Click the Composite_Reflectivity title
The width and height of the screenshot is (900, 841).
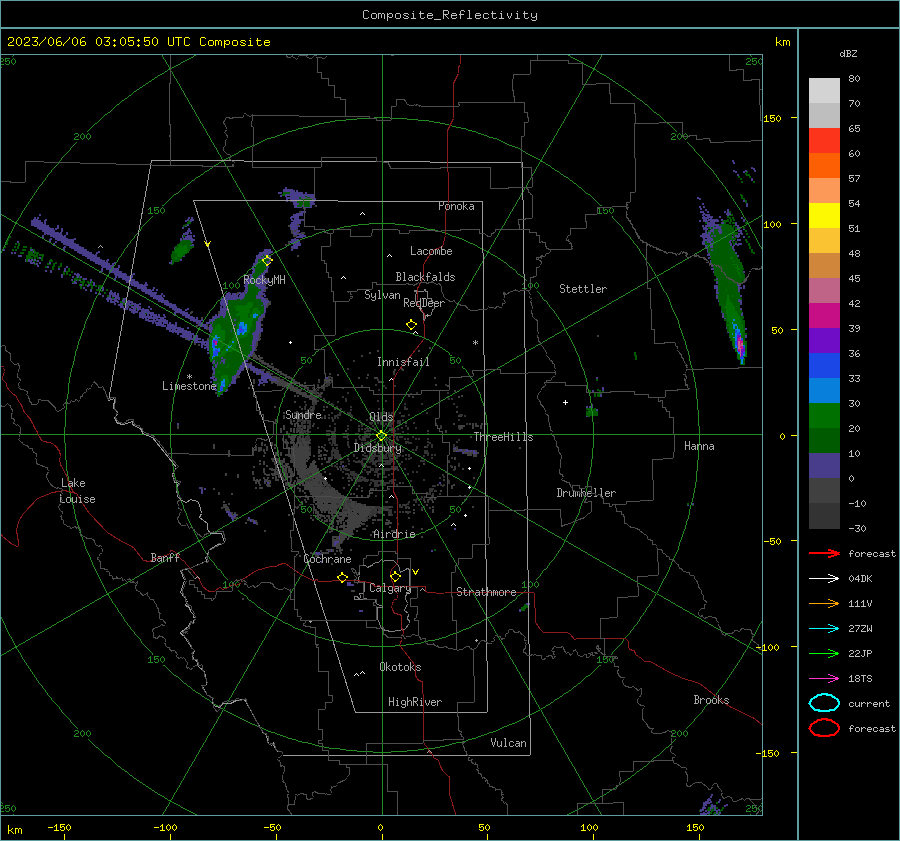[x=450, y=15]
